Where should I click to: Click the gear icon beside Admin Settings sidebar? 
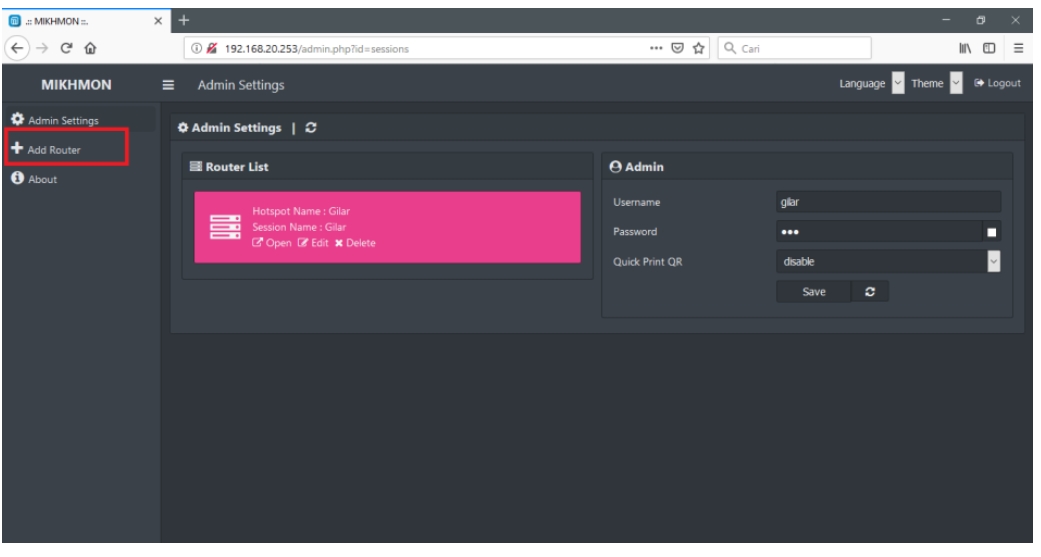point(17,119)
